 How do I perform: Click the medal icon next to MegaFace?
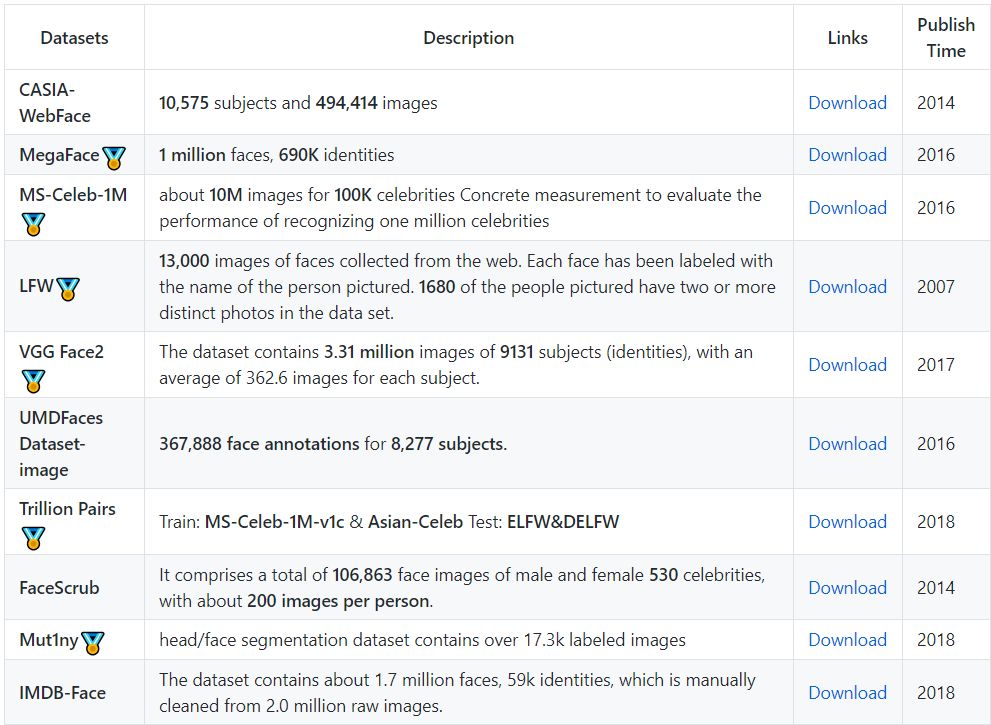pyautogui.click(x=114, y=157)
